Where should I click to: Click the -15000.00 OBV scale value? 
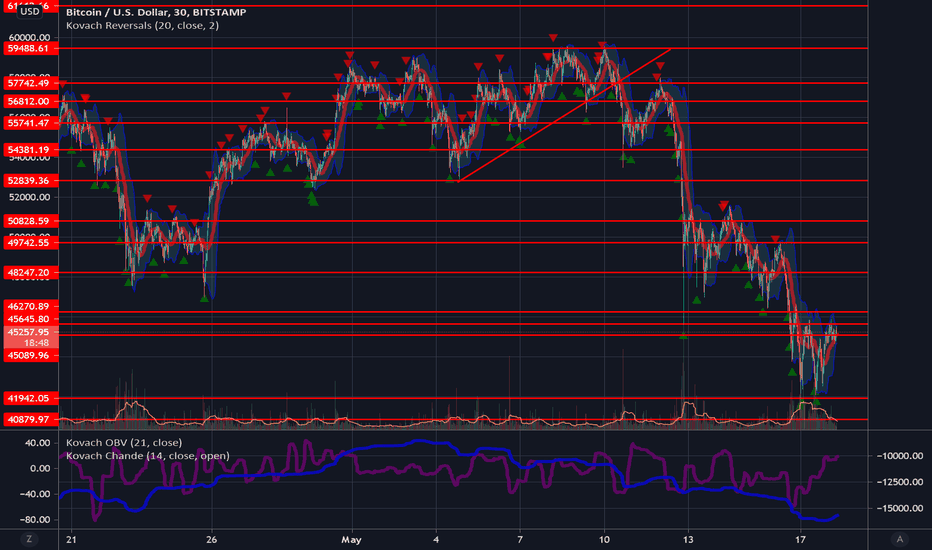click(899, 508)
